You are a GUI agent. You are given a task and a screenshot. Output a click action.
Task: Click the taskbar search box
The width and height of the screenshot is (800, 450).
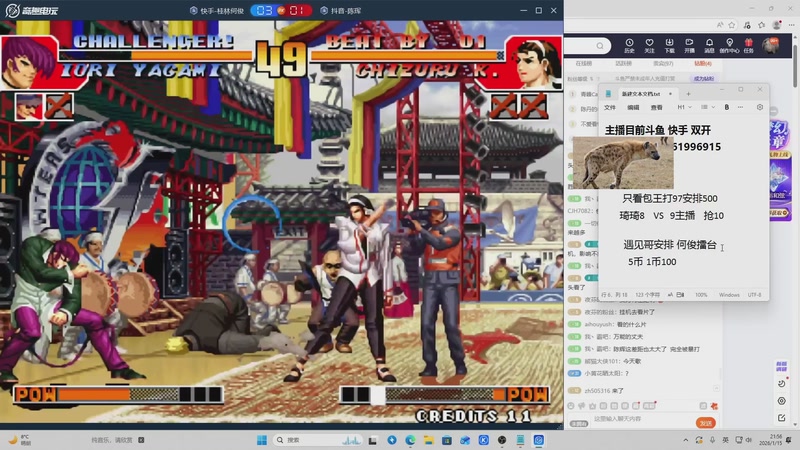click(x=318, y=440)
